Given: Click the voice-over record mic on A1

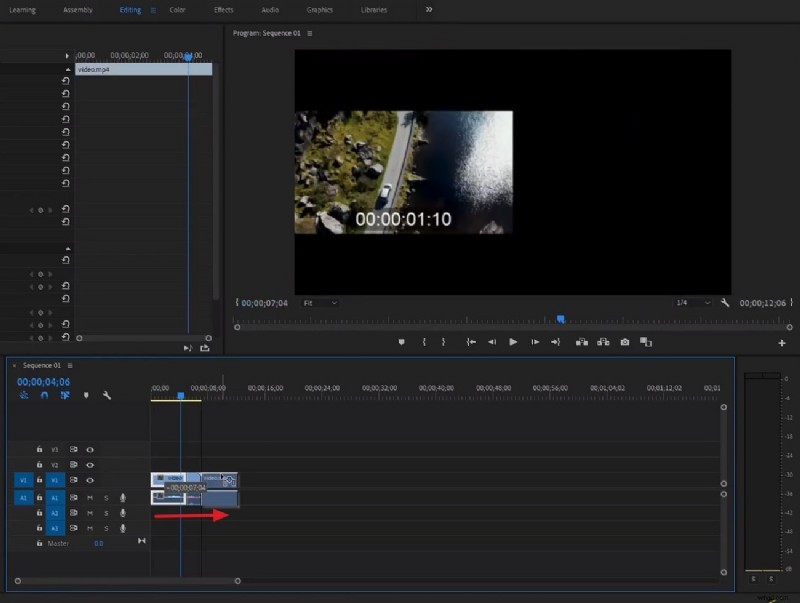Looking at the screenshot, I should pyautogui.click(x=123, y=498).
